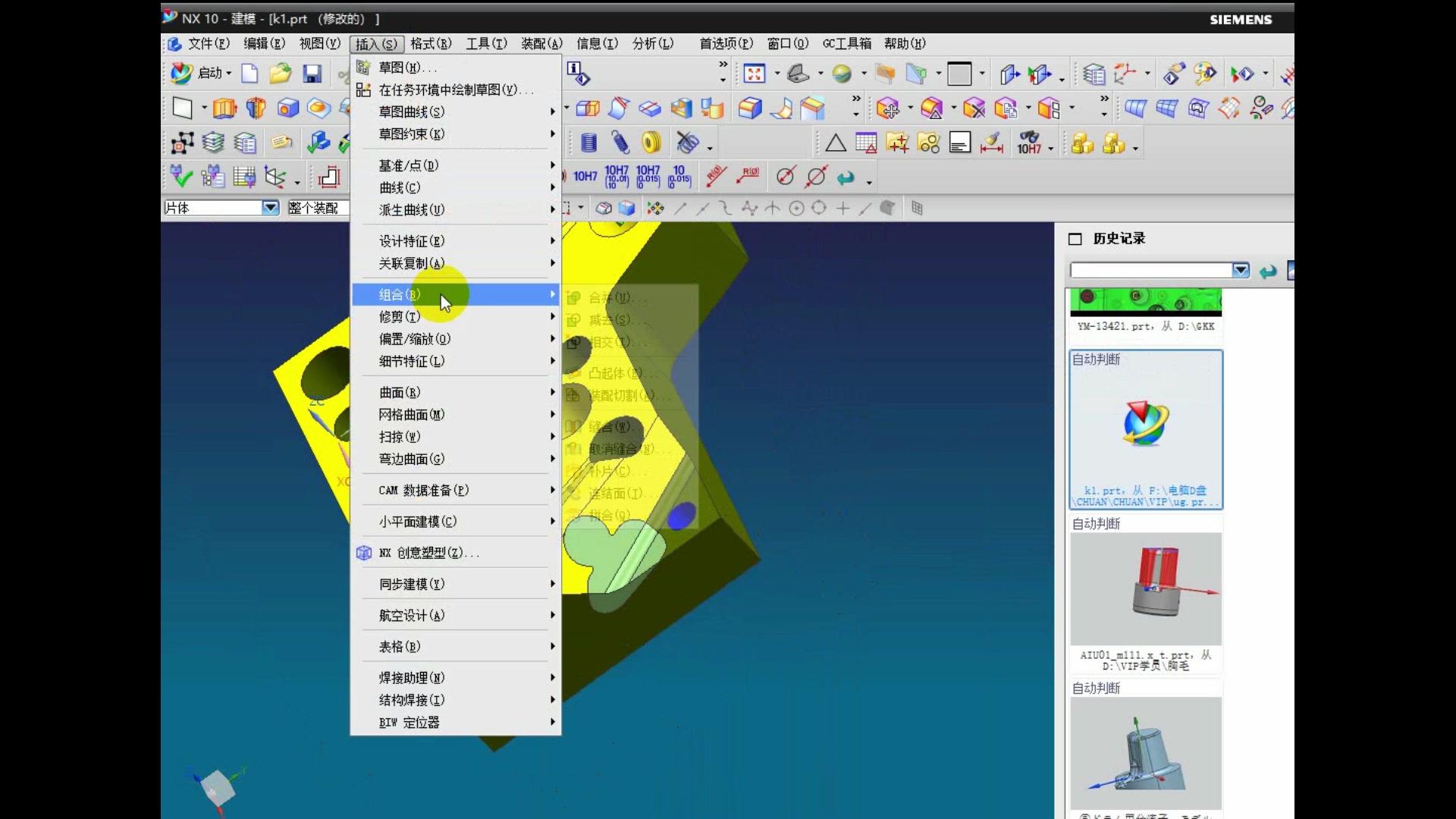Click the Edge Blend icon
The height and width of the screenshot is (819, 1456).
[750, 108]
